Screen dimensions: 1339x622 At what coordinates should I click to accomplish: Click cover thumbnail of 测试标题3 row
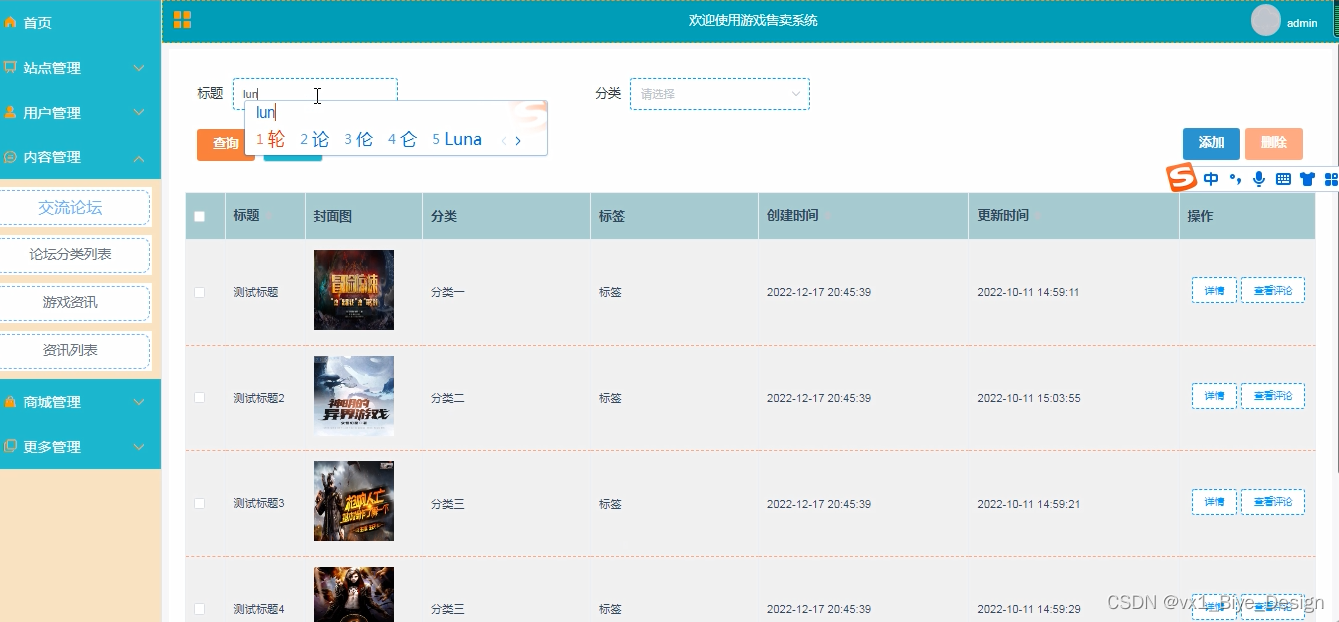(353, 501)
